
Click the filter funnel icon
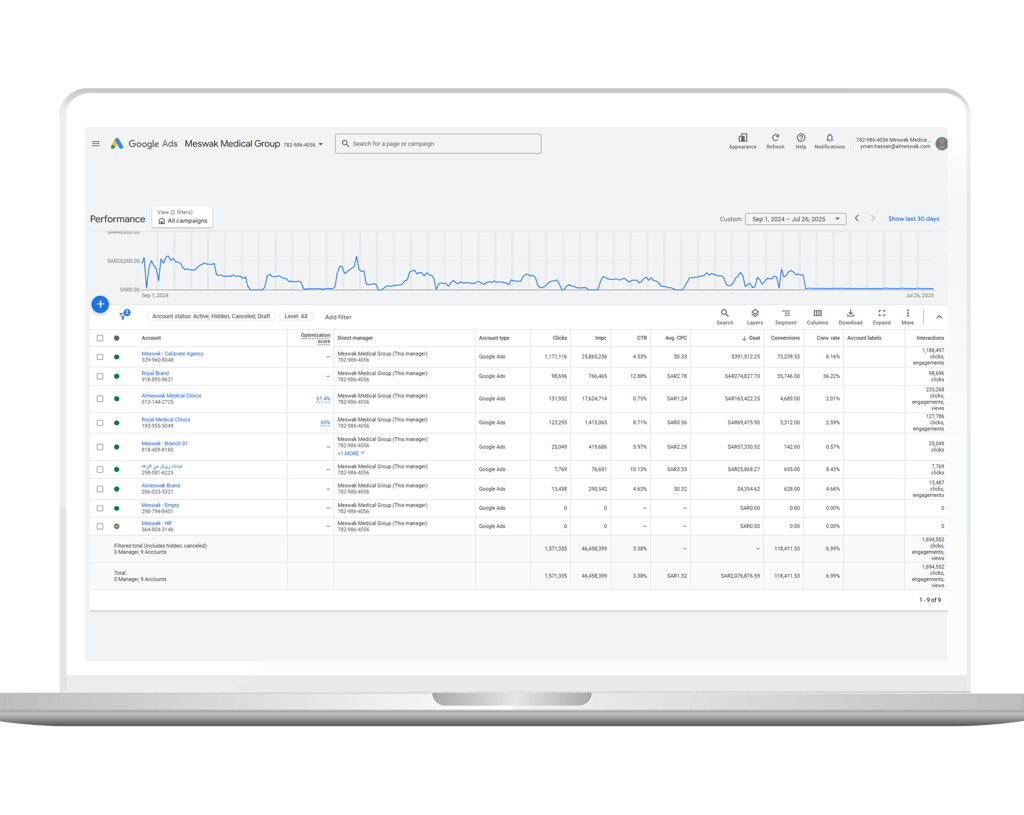[124, 315]
